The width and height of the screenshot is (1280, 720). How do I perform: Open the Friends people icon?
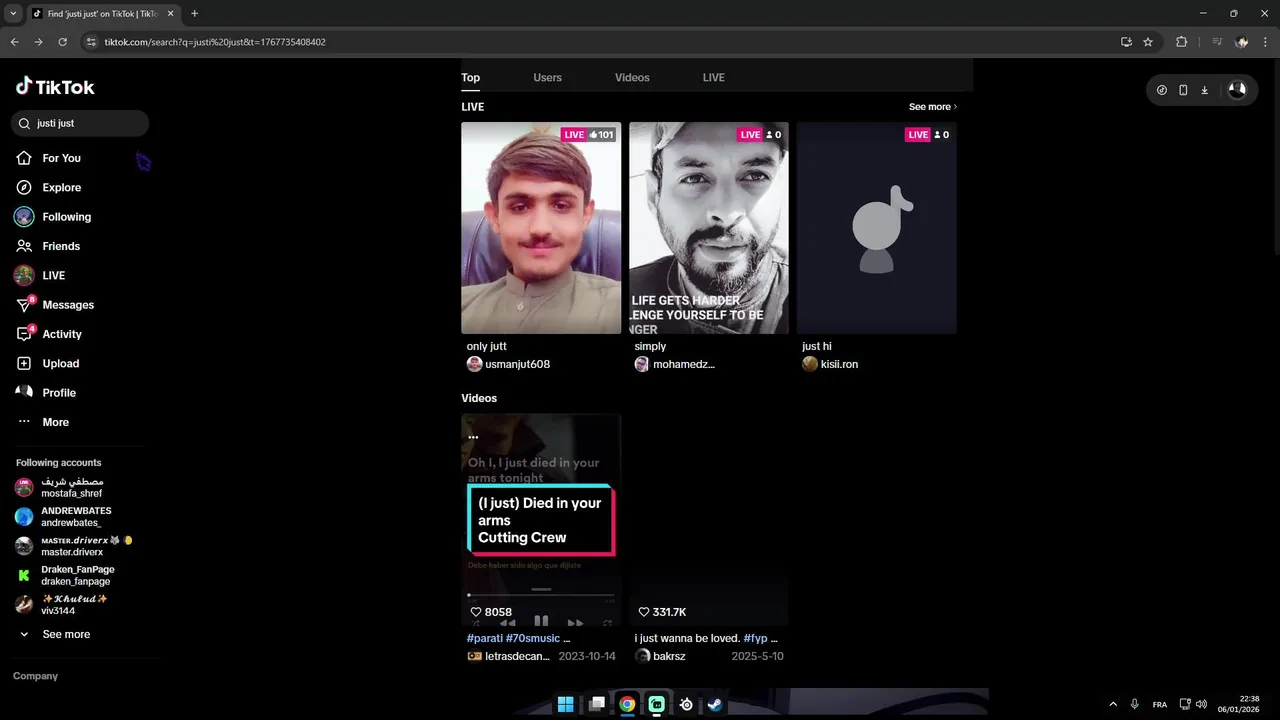pyautogui.click(x=24, y=246)
